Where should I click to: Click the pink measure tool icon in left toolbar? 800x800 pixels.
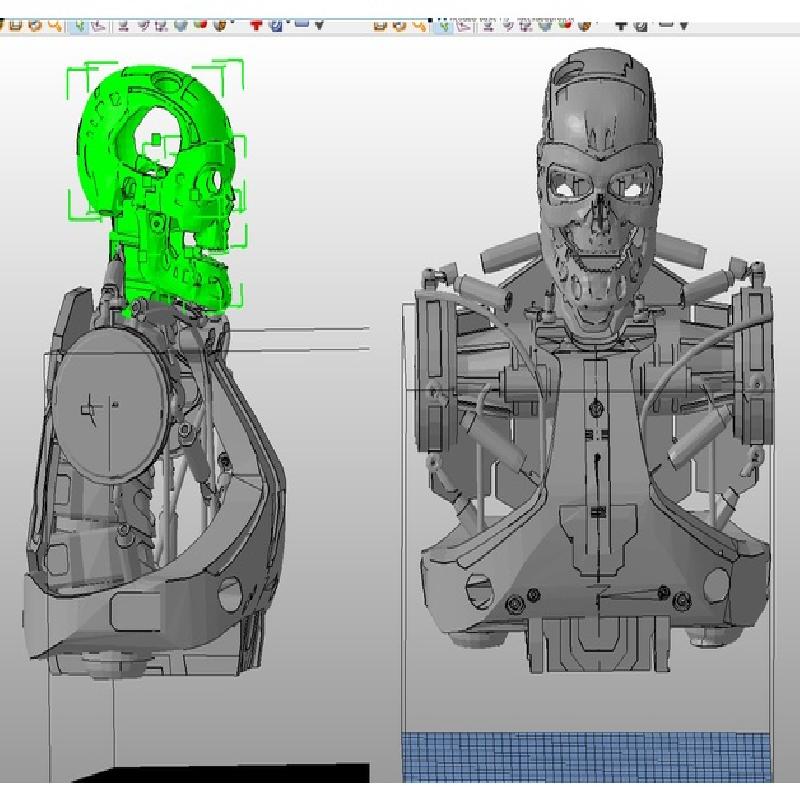[99, 26]
